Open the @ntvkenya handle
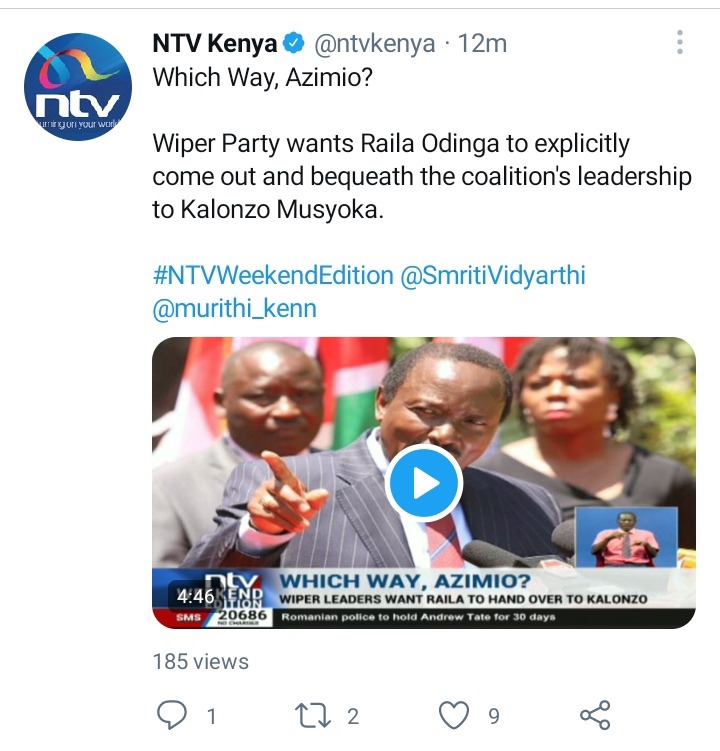 click(x=375, y=44)
